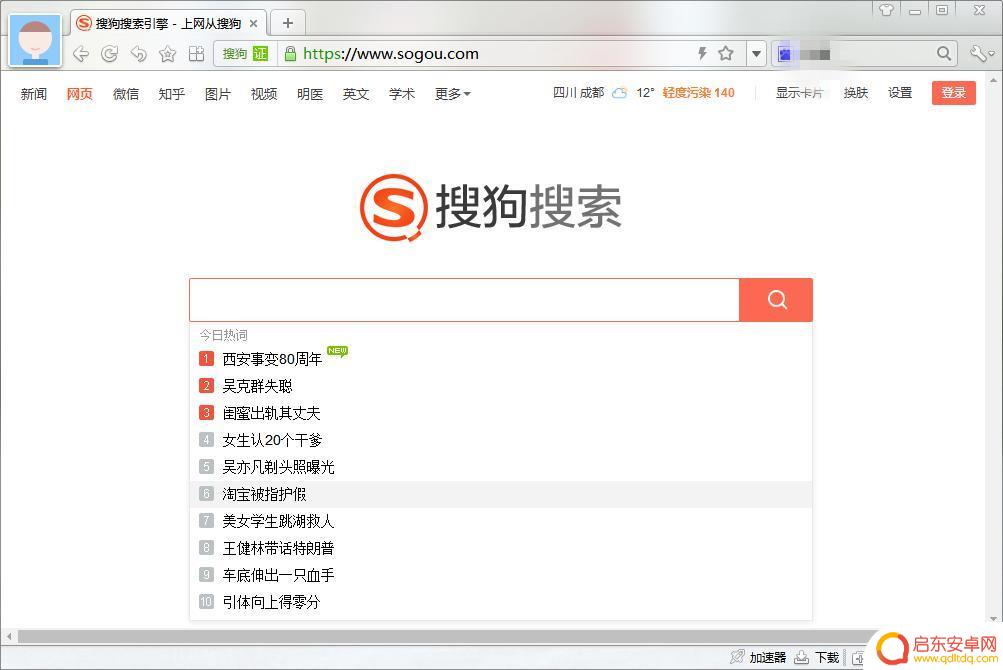Click the 登录 login button
The image size is (1003, 670).
click(x=953, y=93)
